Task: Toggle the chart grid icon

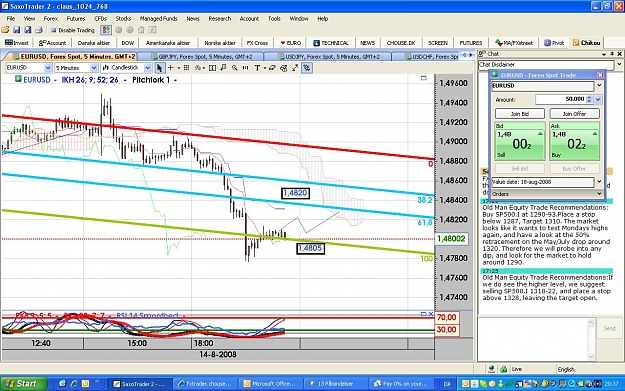Action: 186,68
